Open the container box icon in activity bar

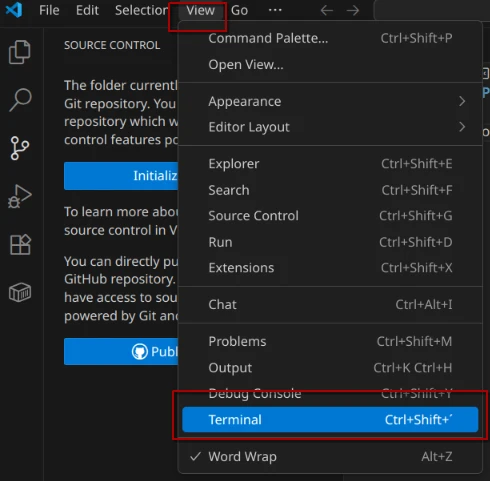(20, 292)
